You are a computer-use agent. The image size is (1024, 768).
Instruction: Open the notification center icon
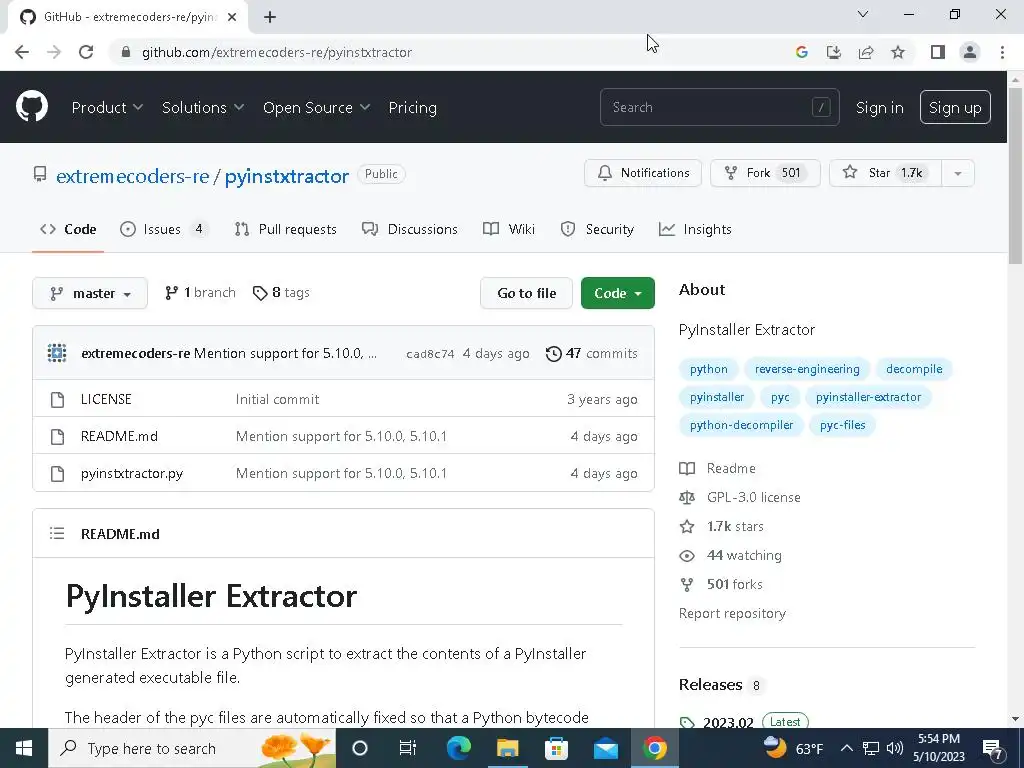click(x=993, y=748)
